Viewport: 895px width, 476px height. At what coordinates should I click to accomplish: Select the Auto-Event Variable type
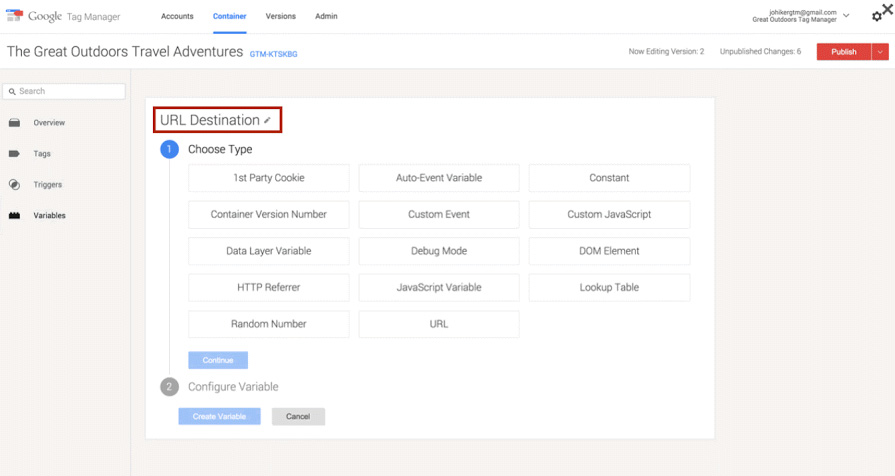[439, 178]
